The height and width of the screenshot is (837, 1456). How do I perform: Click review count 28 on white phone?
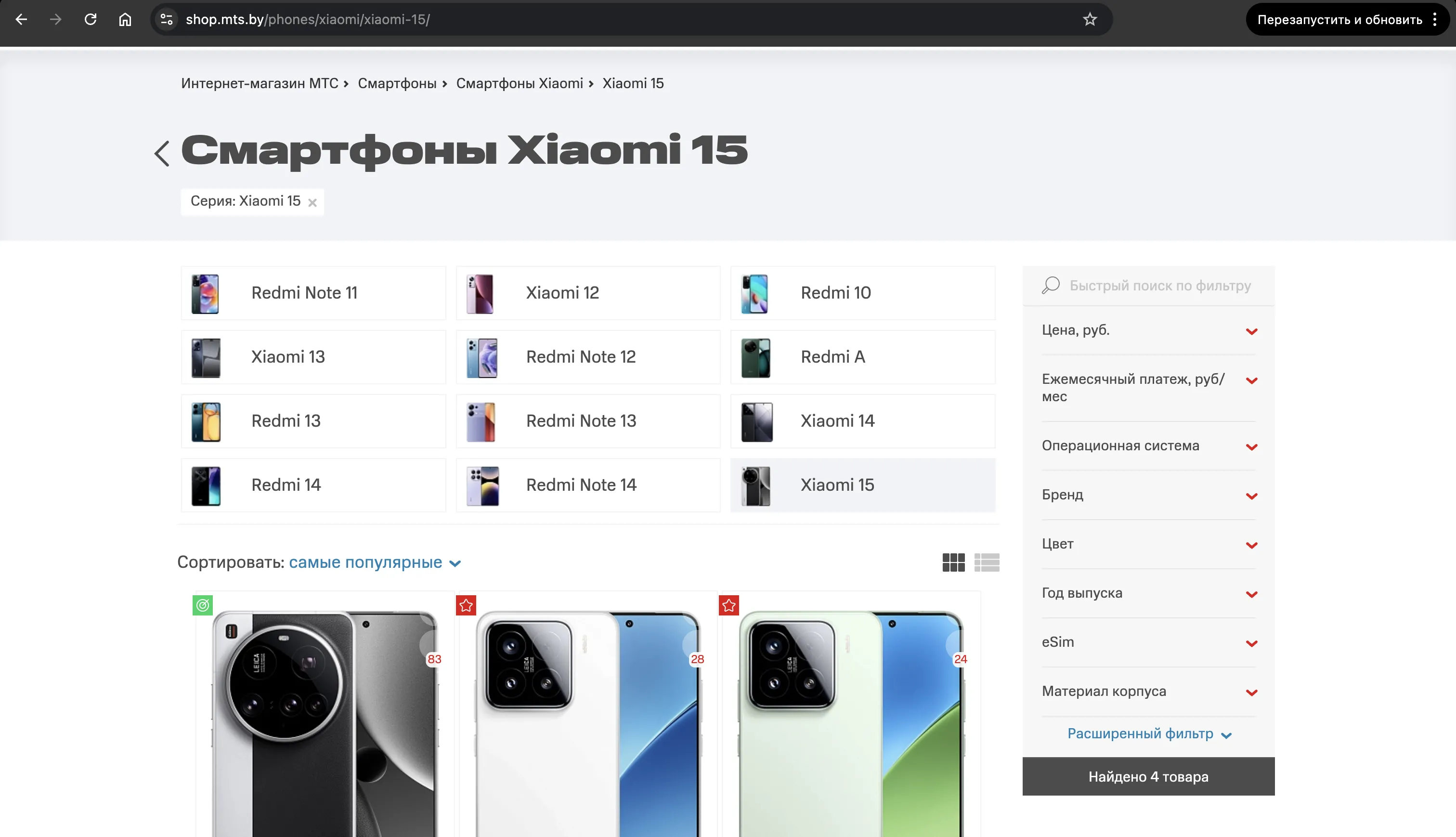coord(697,659)
